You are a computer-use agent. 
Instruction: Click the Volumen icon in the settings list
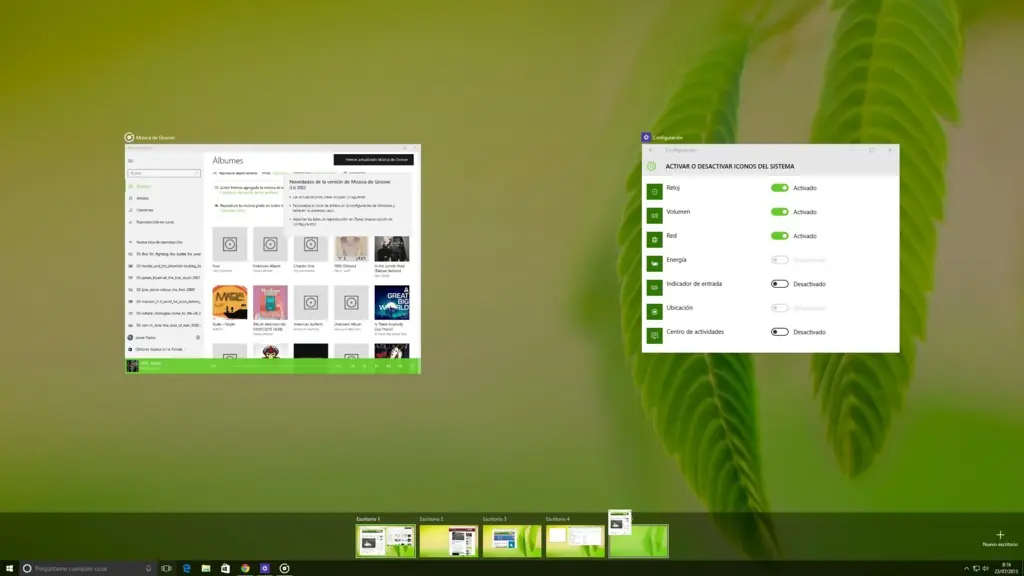click(653, 211)
